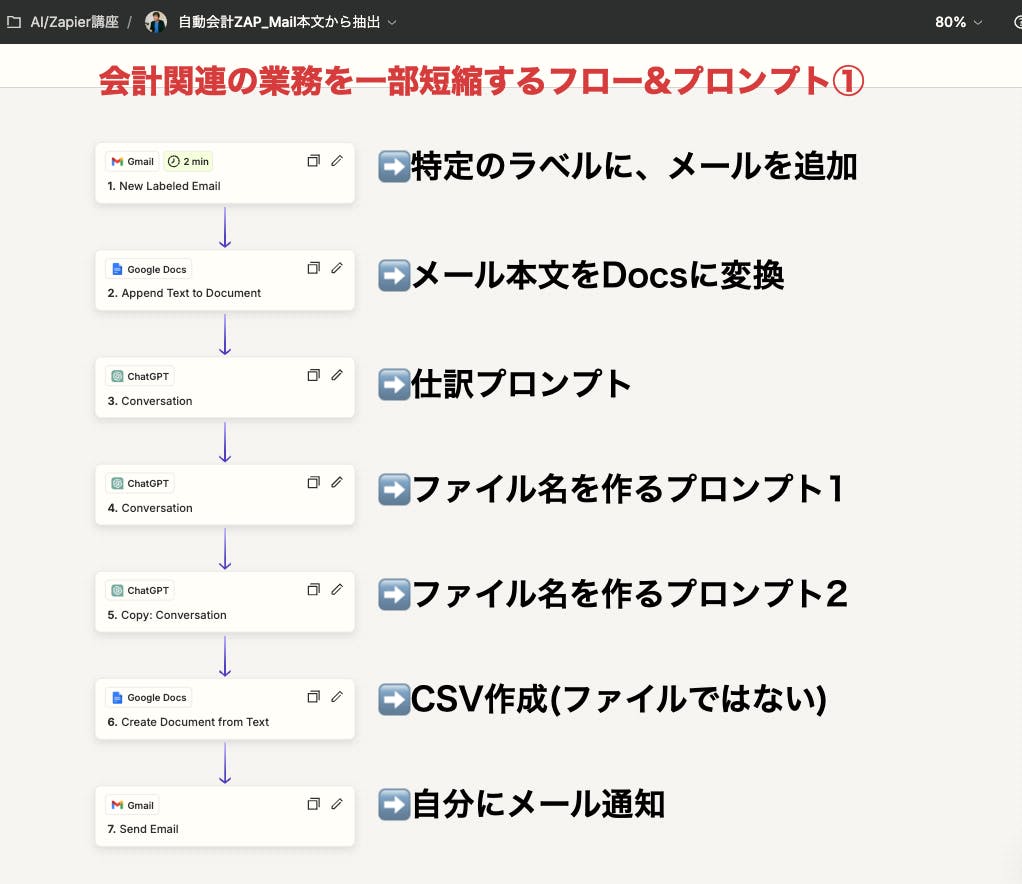Viewport: 1022px width, 884px height.
Task: Duplicate the Append Text to Document step
Action: (313, 268)
